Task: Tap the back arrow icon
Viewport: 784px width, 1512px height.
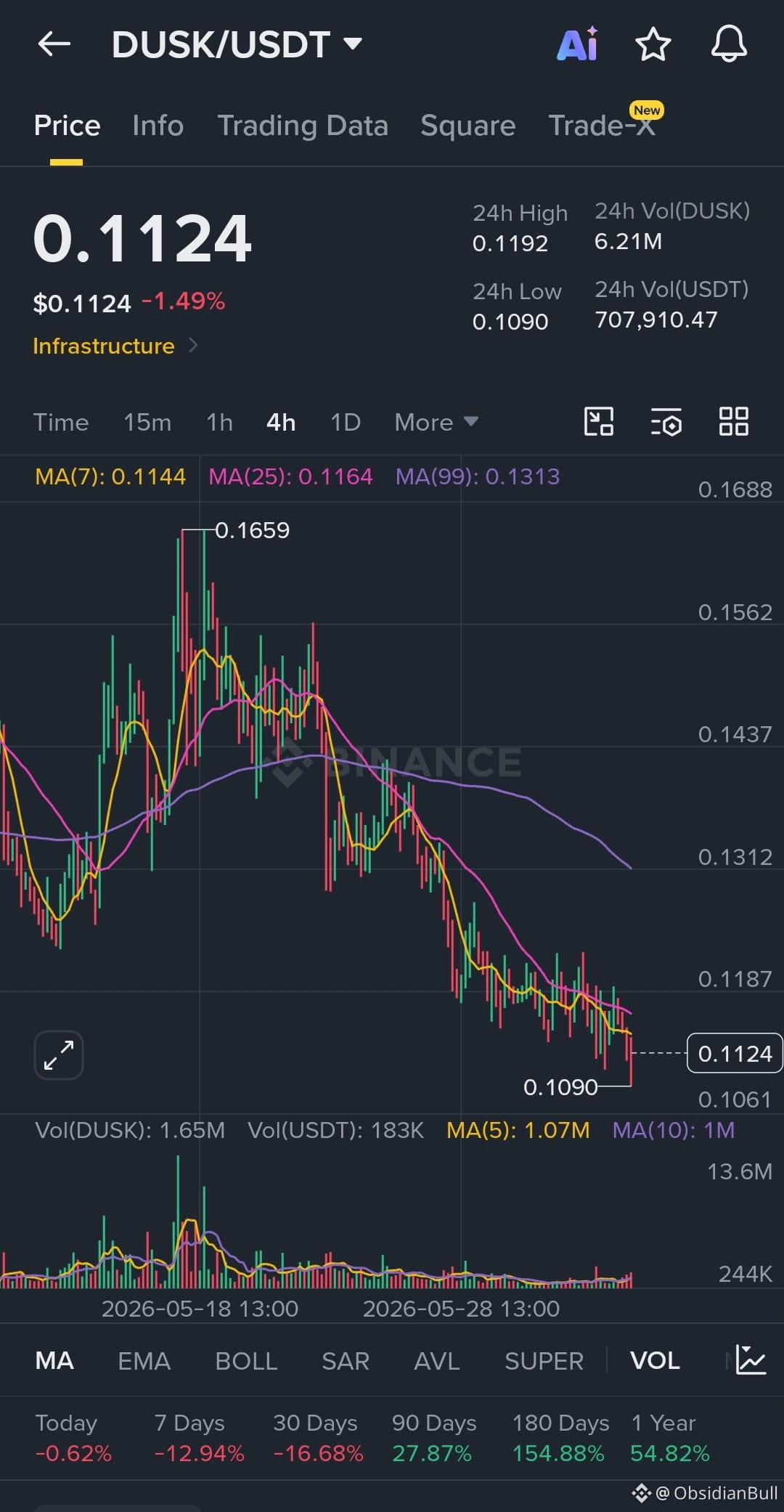Action: tap(54, 44)
